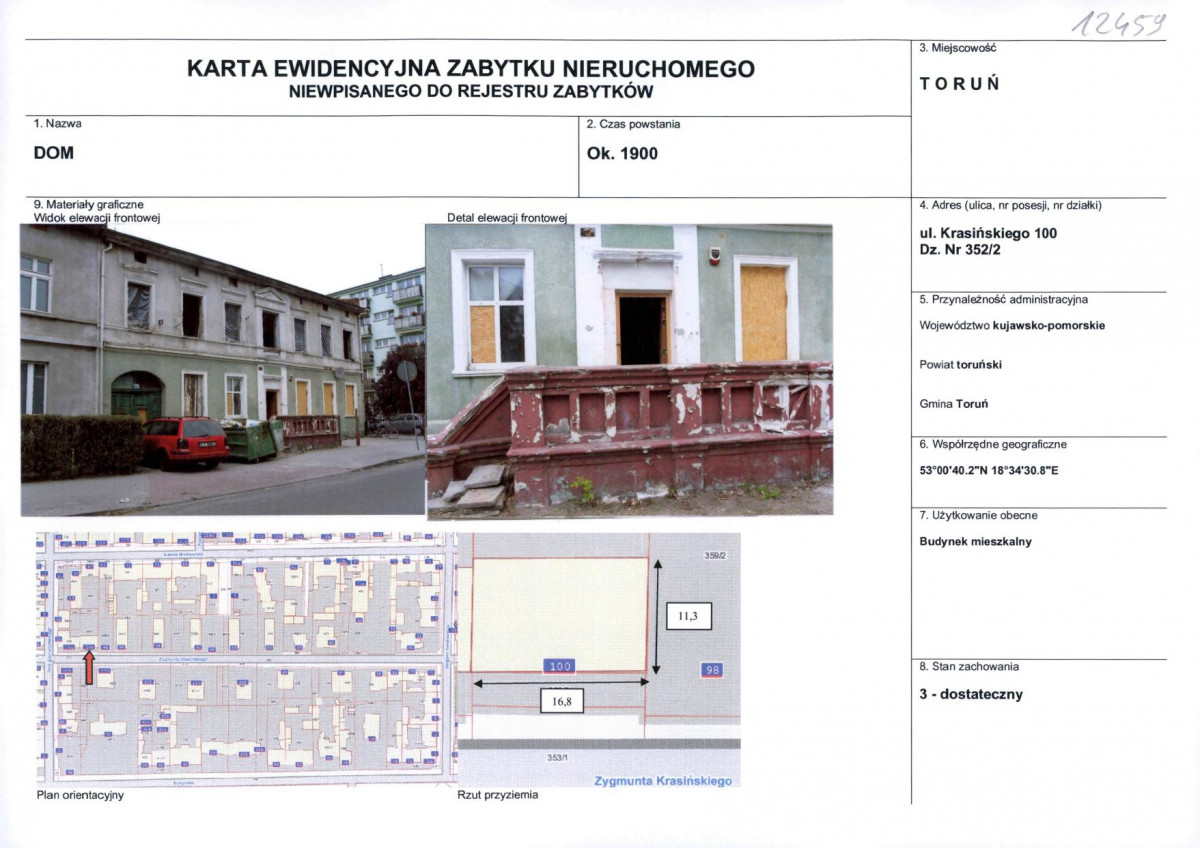Viewport: 1200px width, 848px height.
Task: Click caption 'Widok elewacji frontowej'
Action: tap(97, 217)
